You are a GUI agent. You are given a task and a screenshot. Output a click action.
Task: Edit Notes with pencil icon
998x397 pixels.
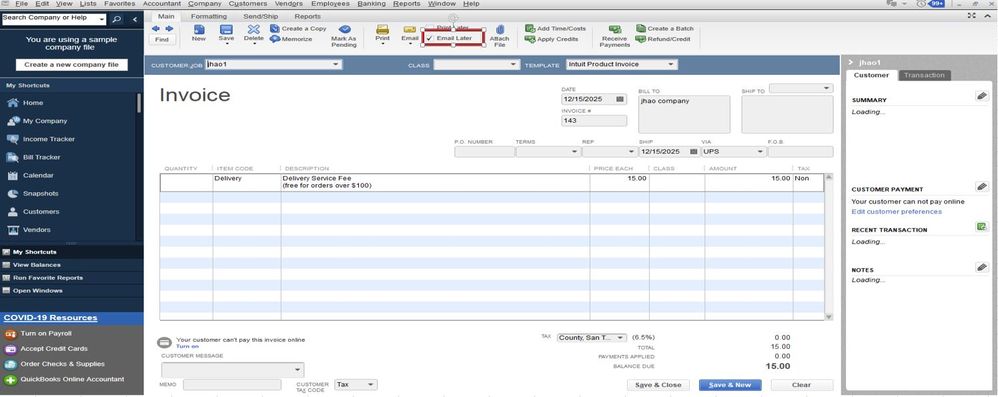tap(981, 268)
